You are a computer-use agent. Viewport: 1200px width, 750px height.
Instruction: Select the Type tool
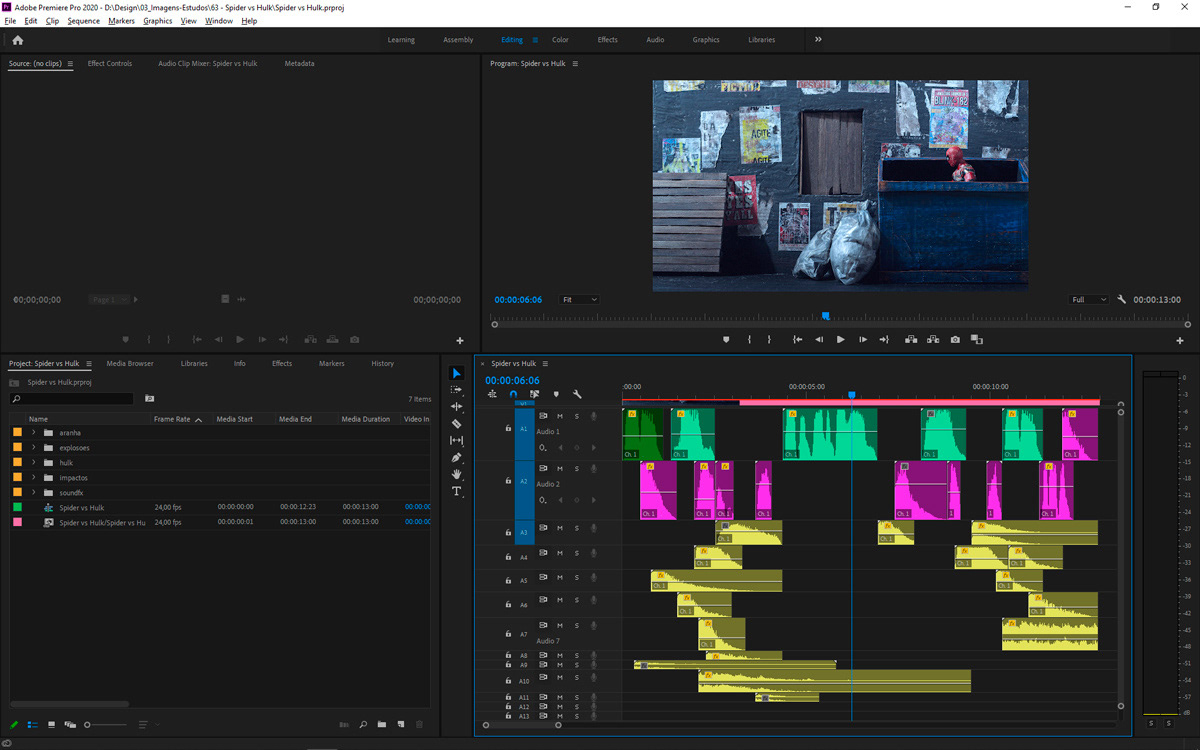(x=457, y=491)
